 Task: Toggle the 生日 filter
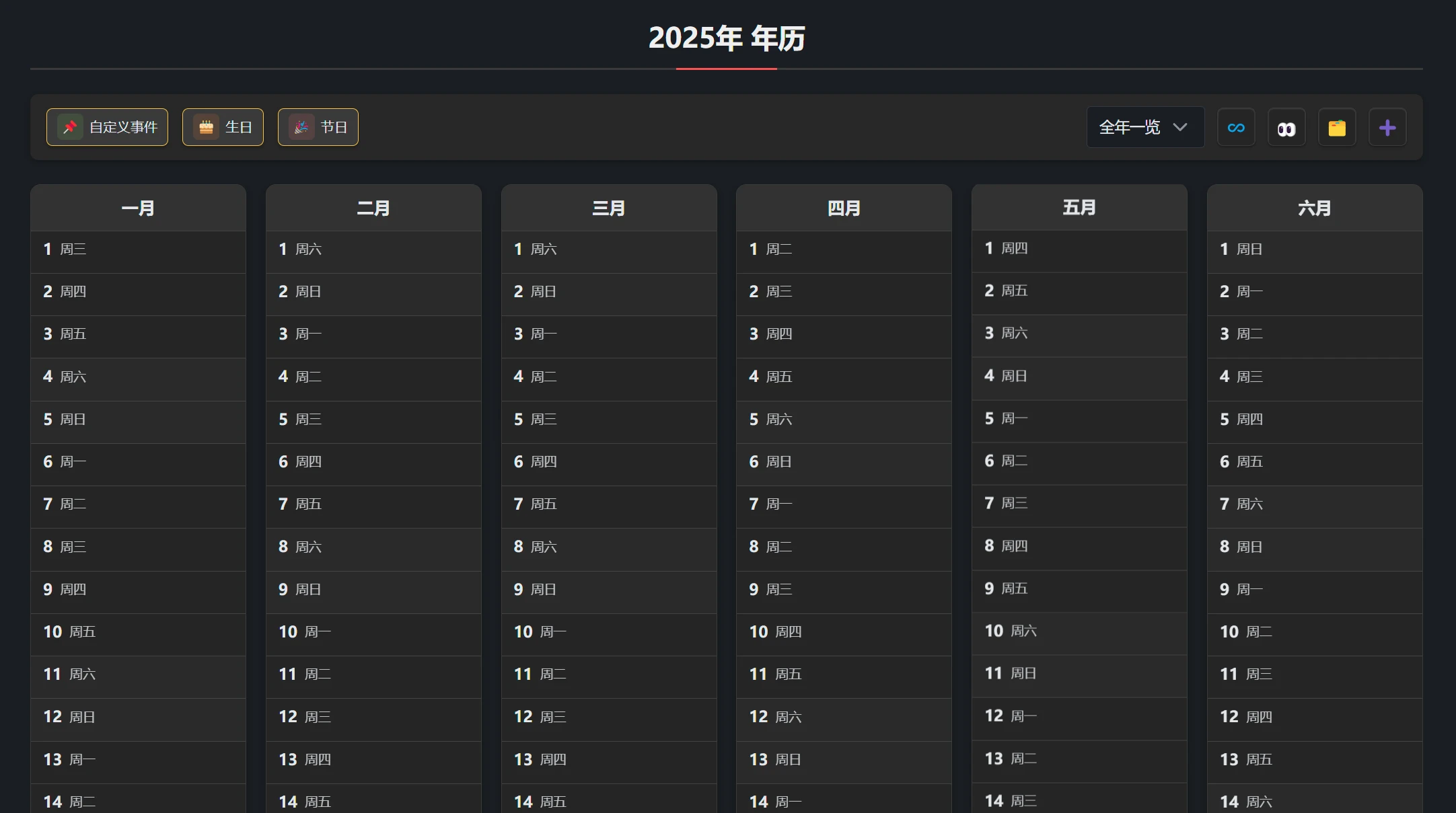point(238,127)
